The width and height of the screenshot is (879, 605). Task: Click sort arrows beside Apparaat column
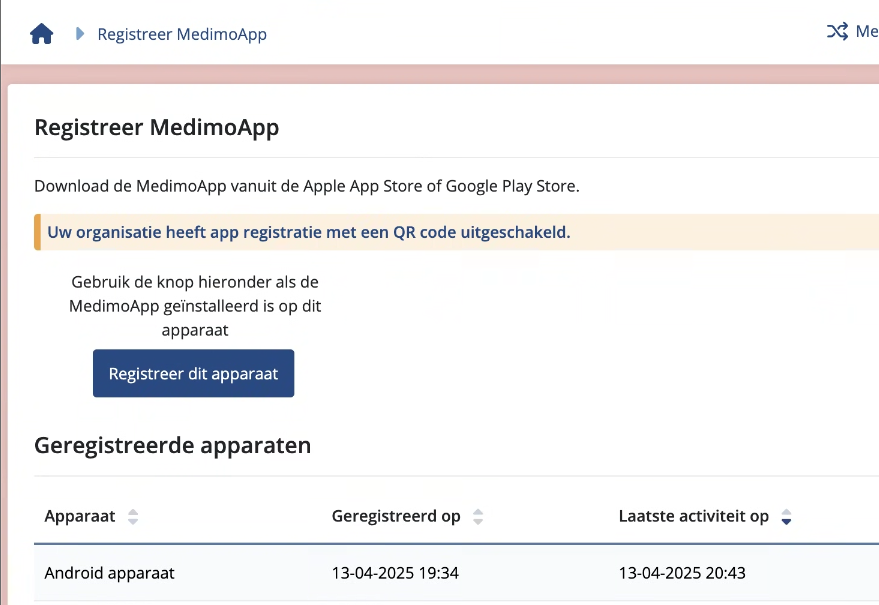[x=133, y=517]
